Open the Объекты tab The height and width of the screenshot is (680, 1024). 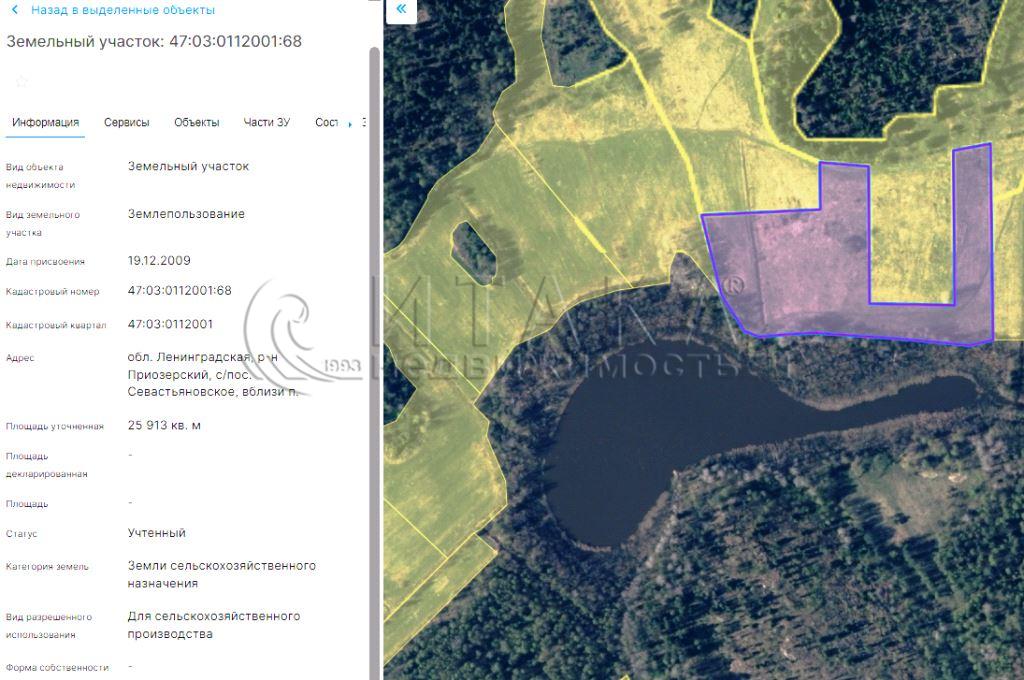(x=196, y=122)
